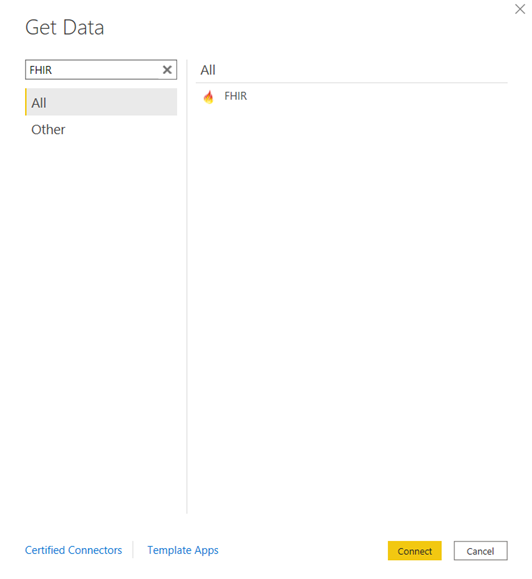Select the FHIR connector label in results

(236, 96)
